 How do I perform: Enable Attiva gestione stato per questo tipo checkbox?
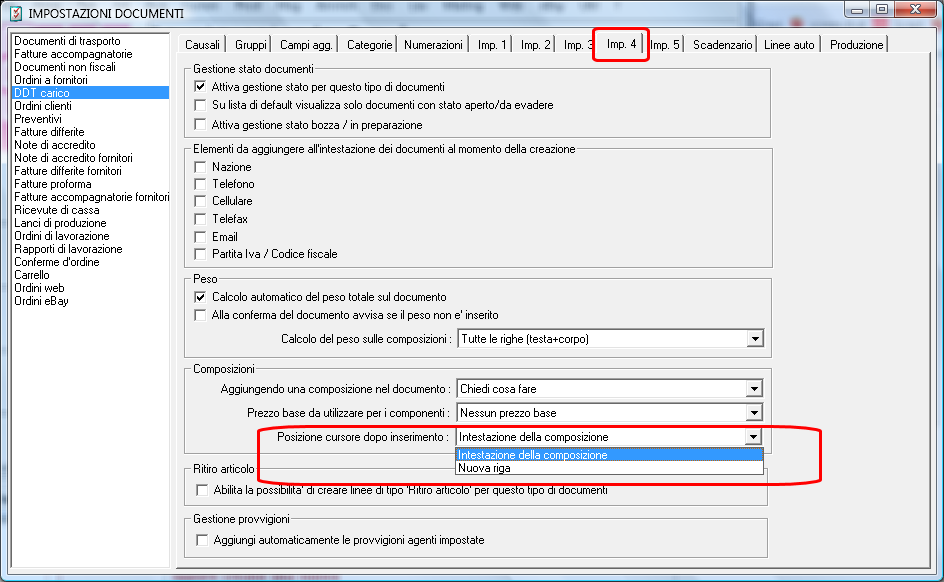pyautogui.click(x=200, y=87)
